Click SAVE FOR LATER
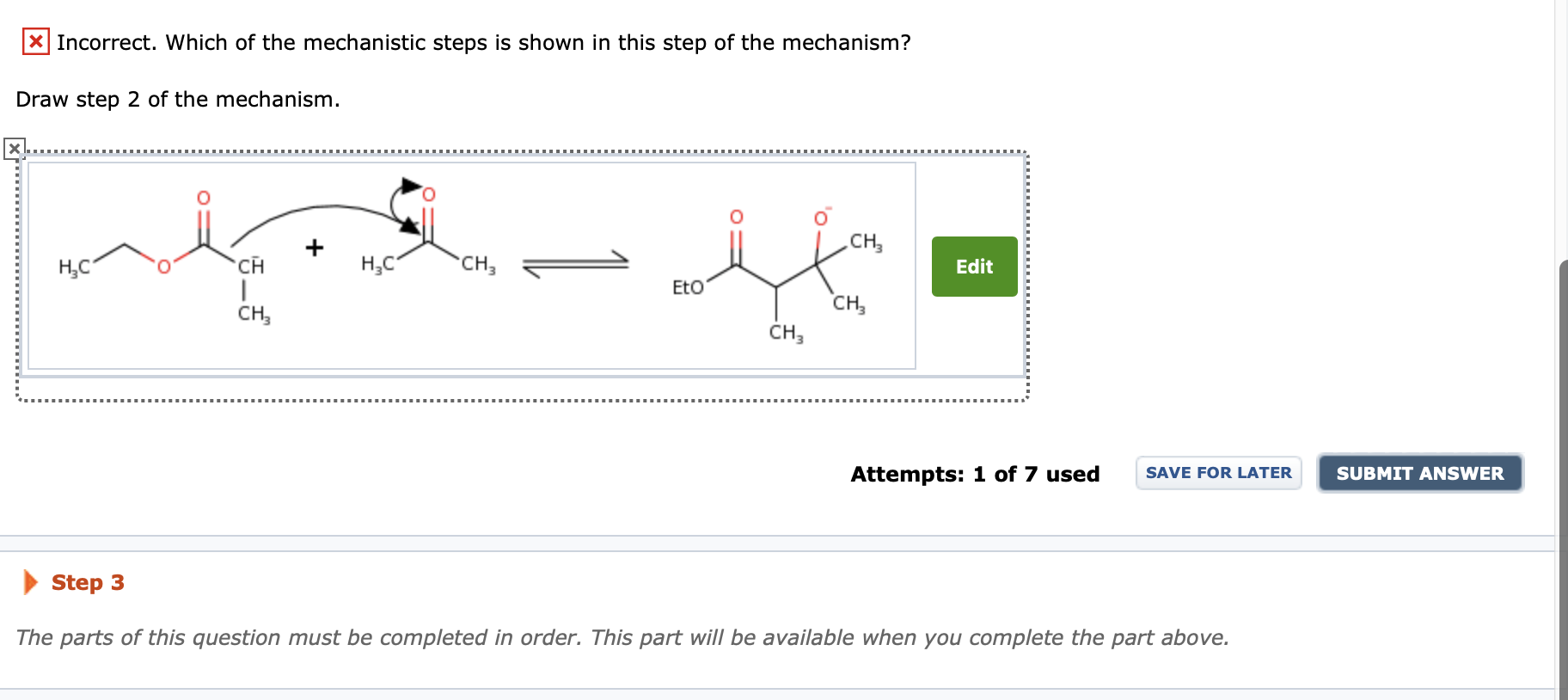The image size is (1568, 700). pos(1217,472)
